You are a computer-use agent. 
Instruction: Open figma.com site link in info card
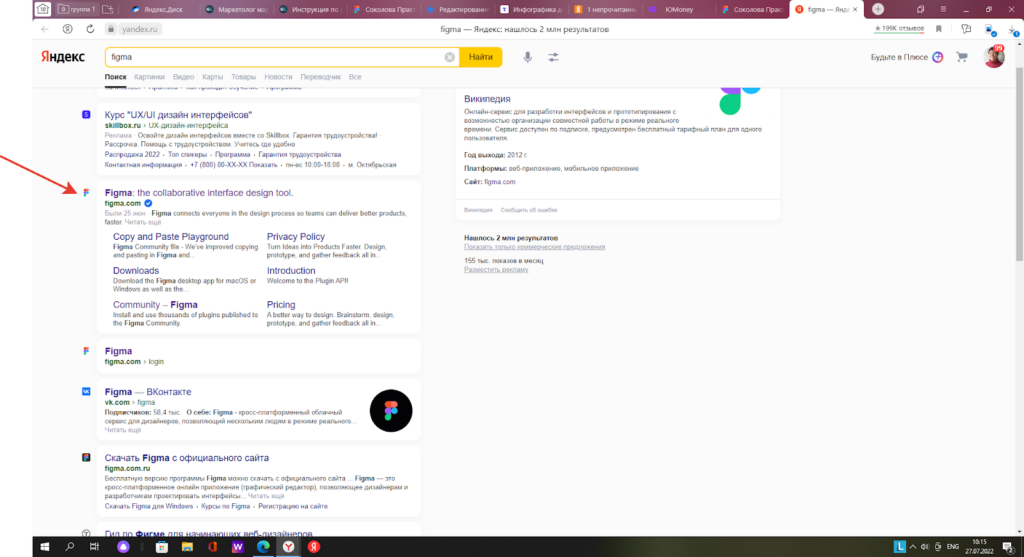(500, 182)
